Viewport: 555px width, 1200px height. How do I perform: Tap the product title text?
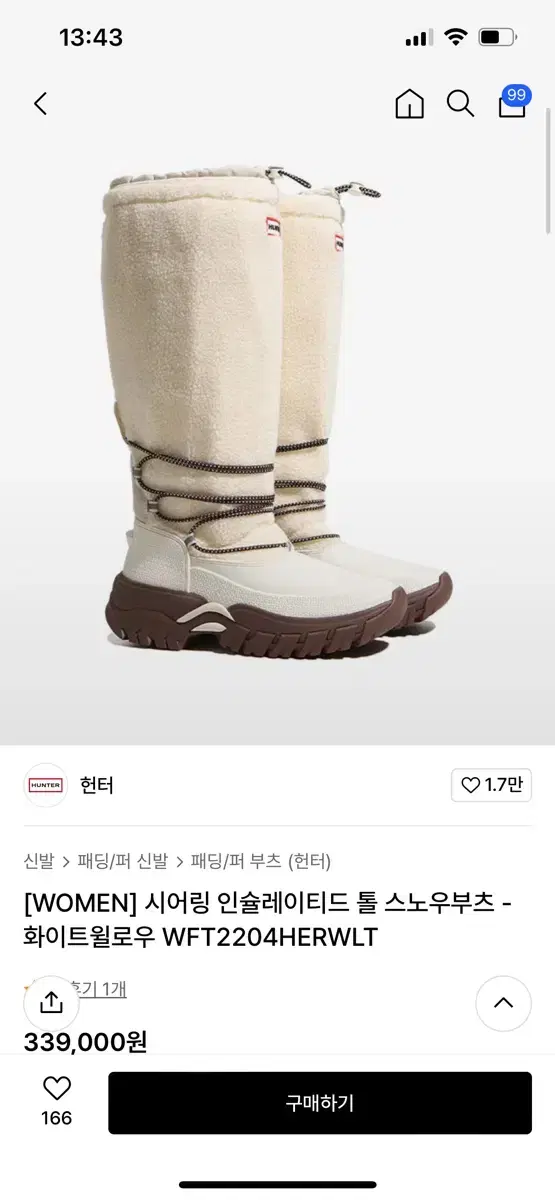tap(269, 920)
